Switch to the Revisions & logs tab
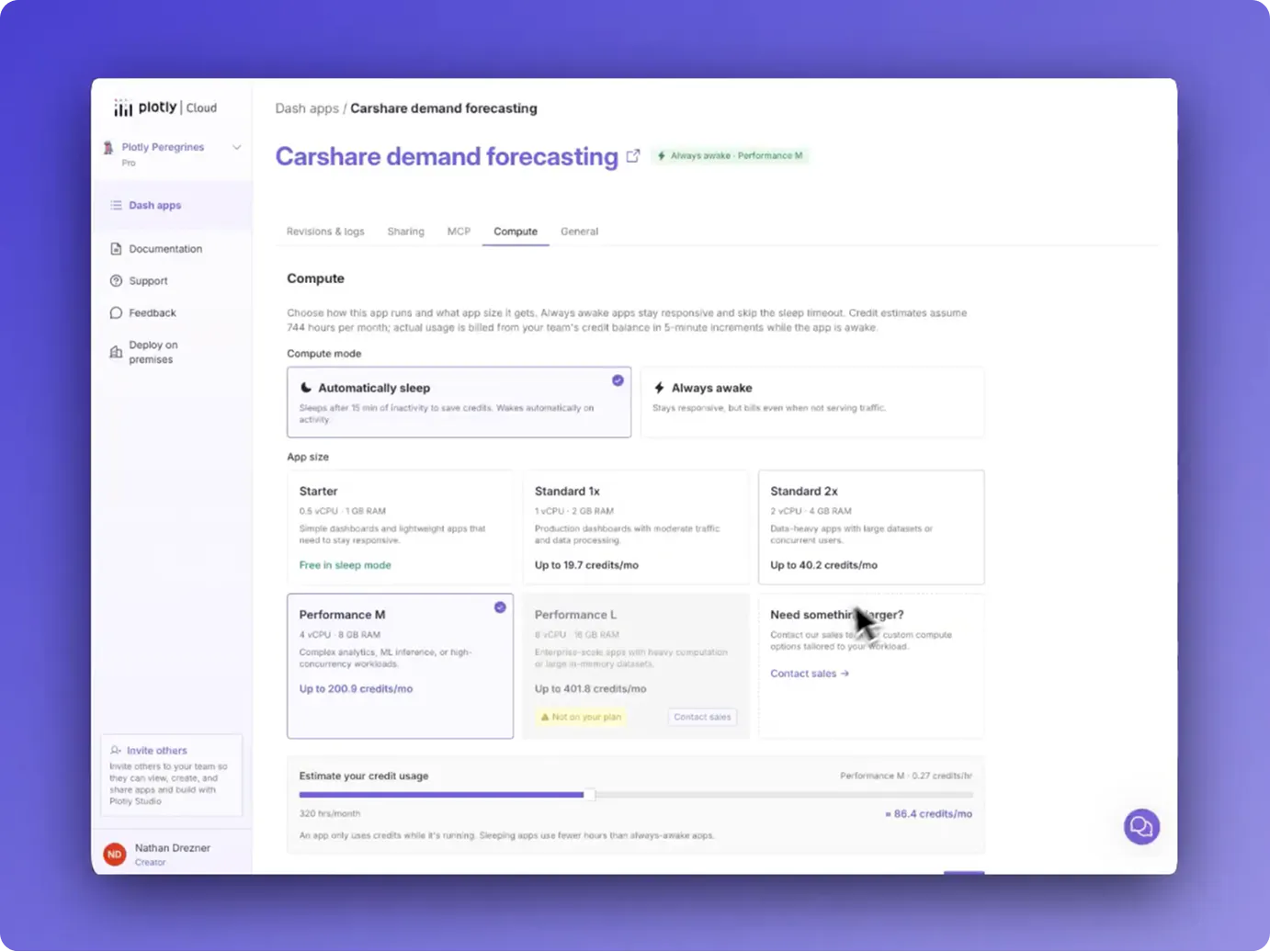The image size is (1270, 952). 325,232
